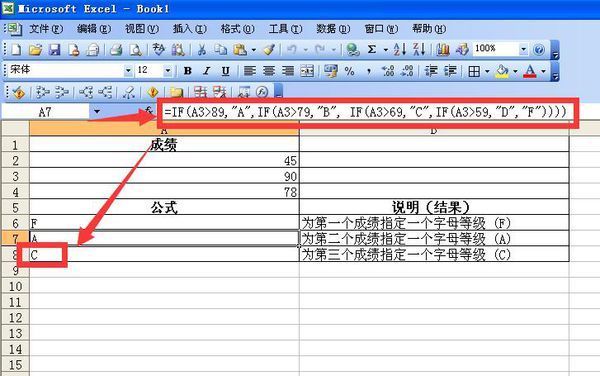Open the Borders dropdown arrow
Viewport: 600px width, 376px height.
[x=487, y=71]
